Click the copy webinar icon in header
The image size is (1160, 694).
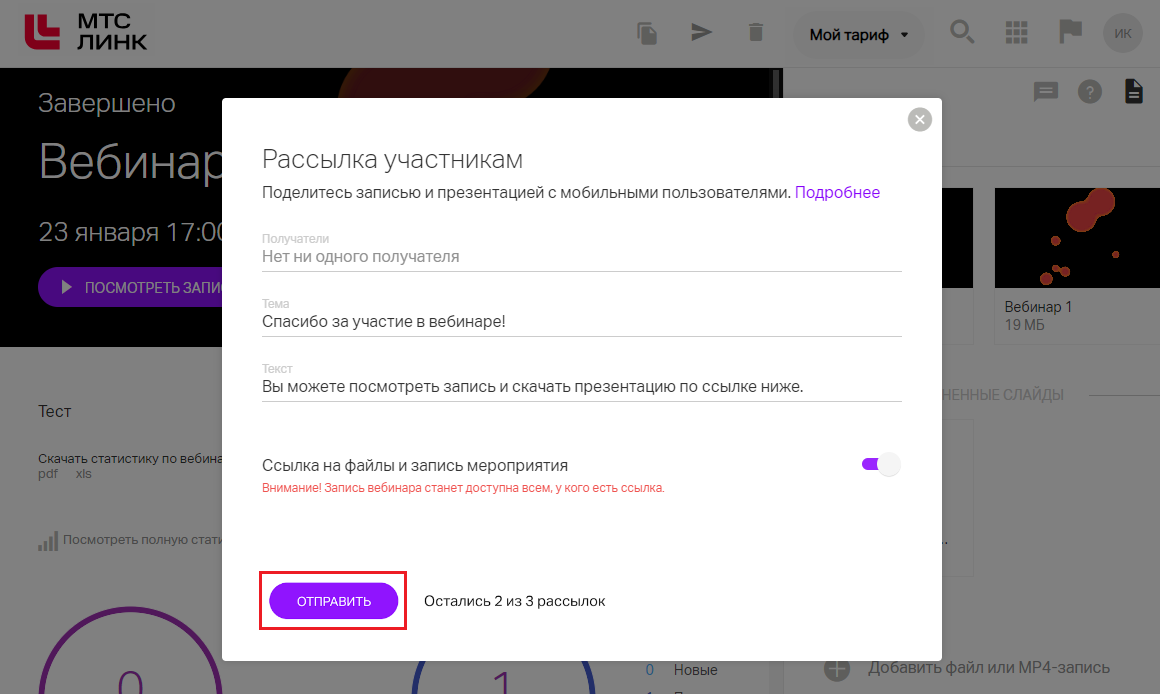(x=647, y=33)
